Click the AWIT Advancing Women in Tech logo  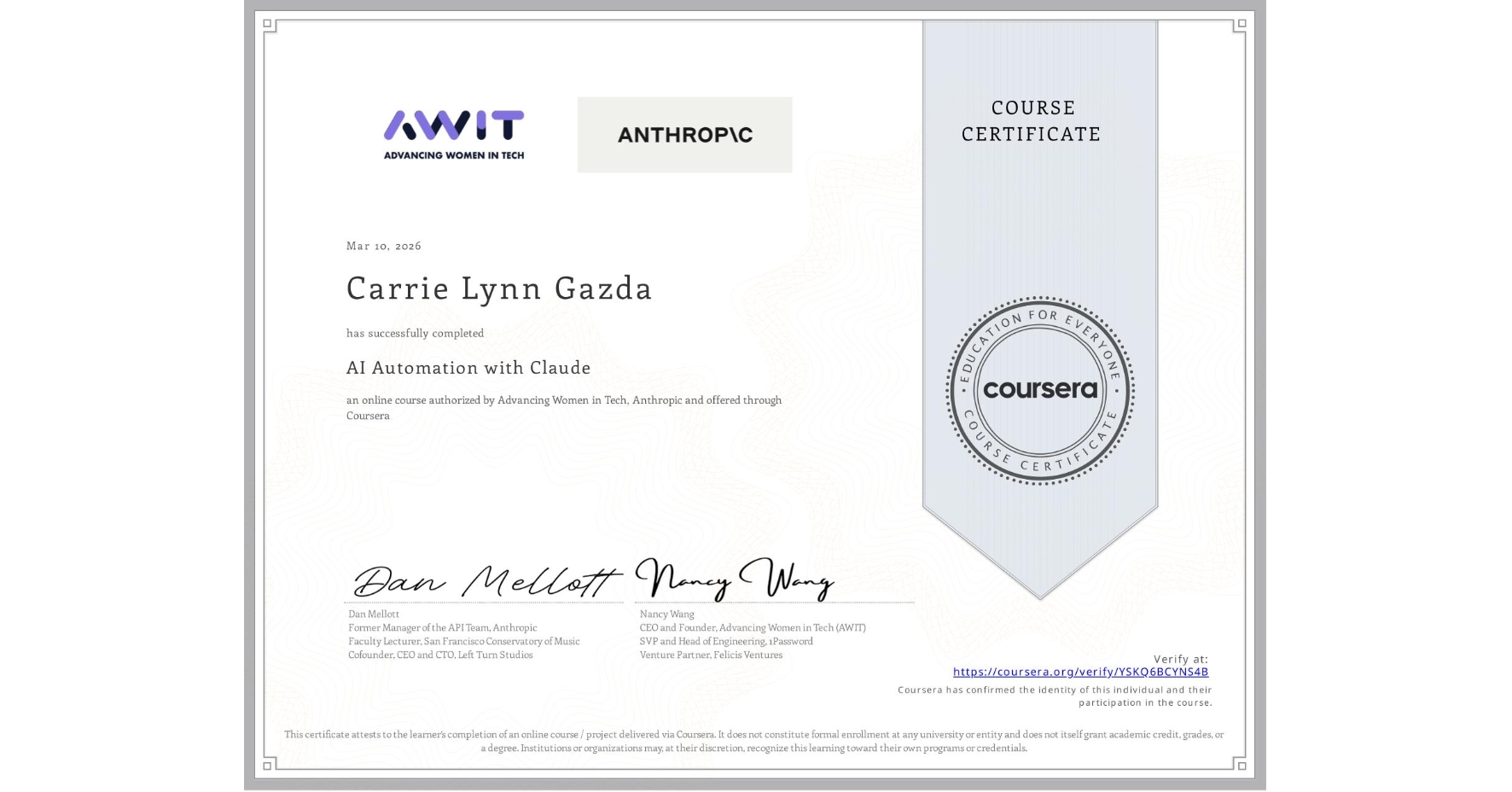[454, 135]
